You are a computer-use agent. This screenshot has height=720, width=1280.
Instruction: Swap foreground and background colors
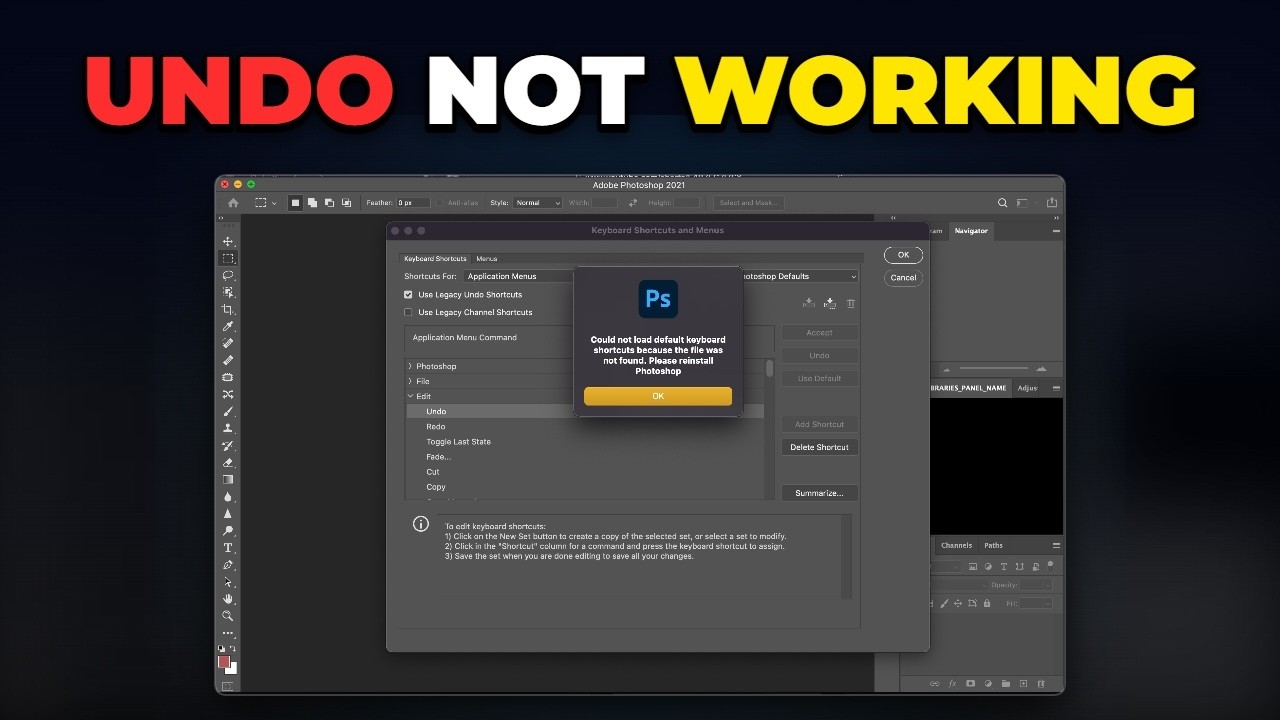click(232, 649)
